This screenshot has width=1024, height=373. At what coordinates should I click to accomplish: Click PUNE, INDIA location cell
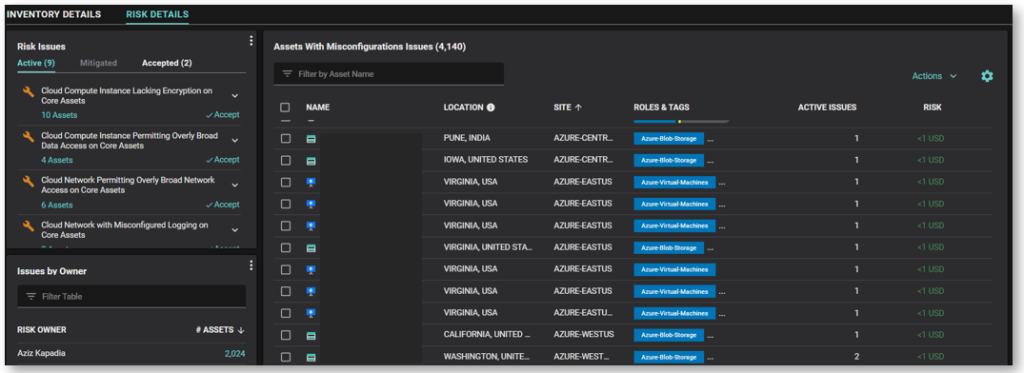[x=467, y=138]
